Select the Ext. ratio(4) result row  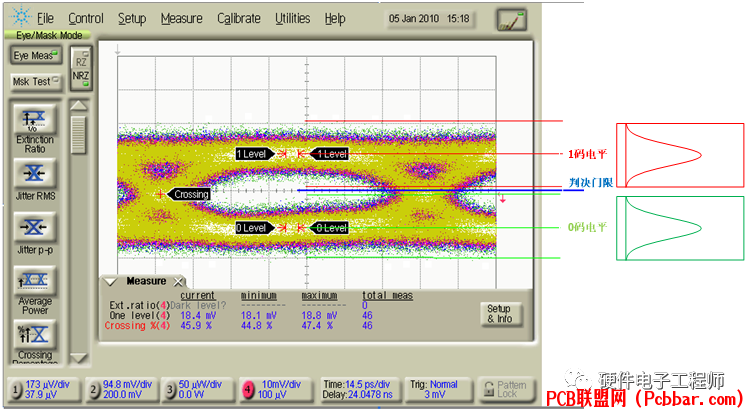(x=239, y=305)
